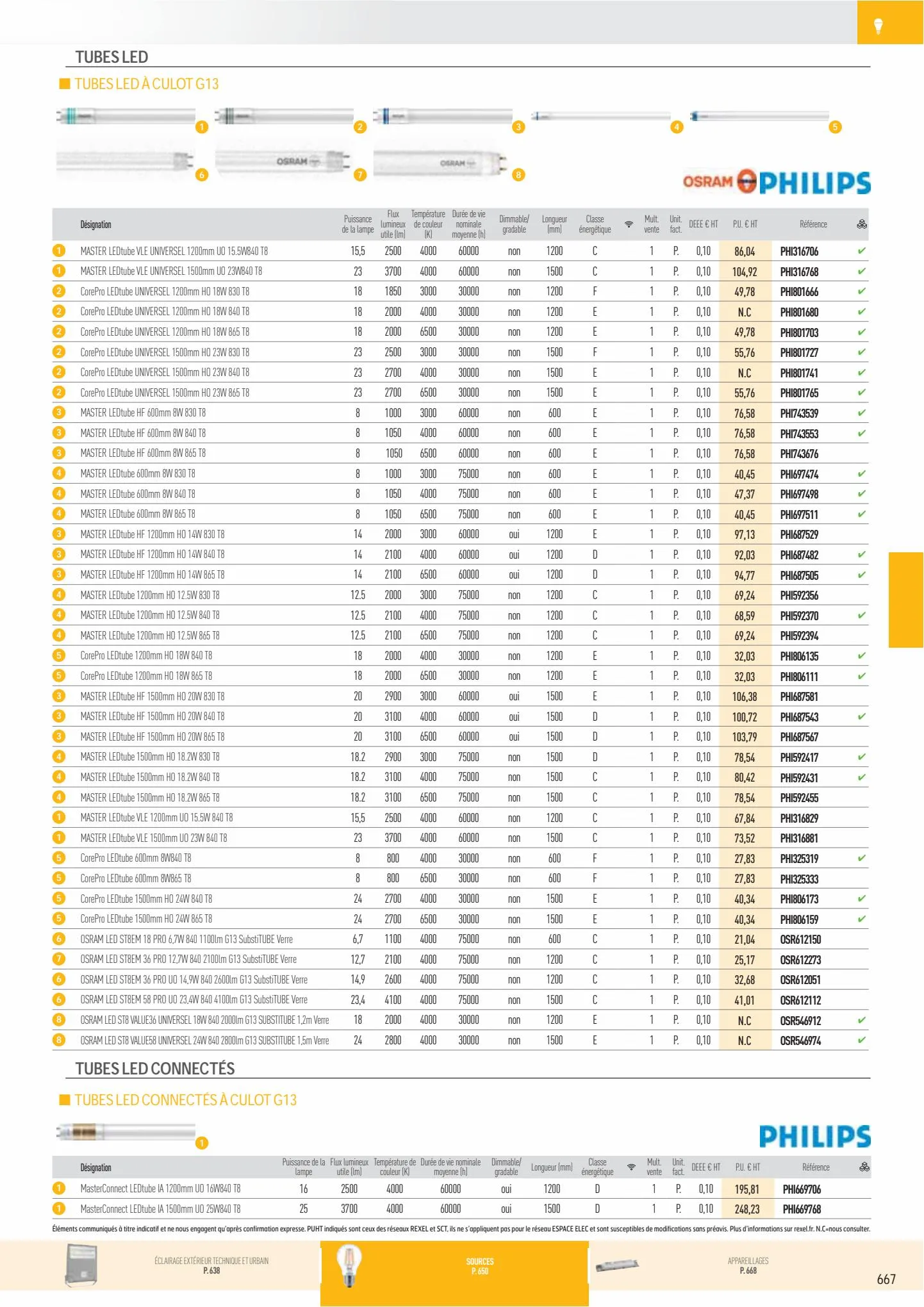Viewport: 924px width, 1307px height.
Task: Click the stock boxes icon in first table header
Action: point(862,224)
